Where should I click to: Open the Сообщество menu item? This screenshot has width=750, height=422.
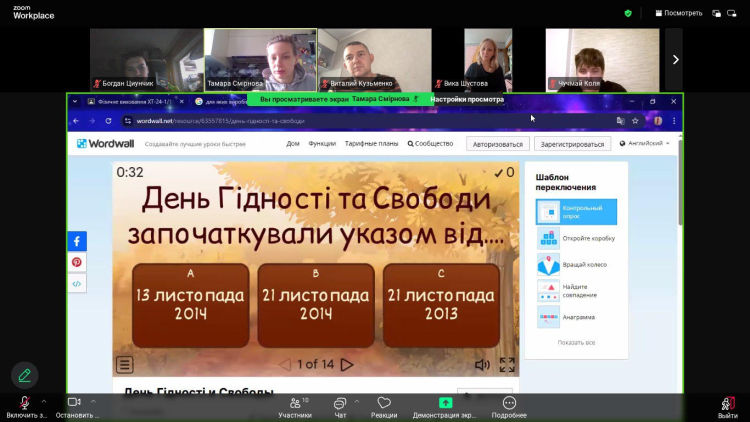(430, 143)
